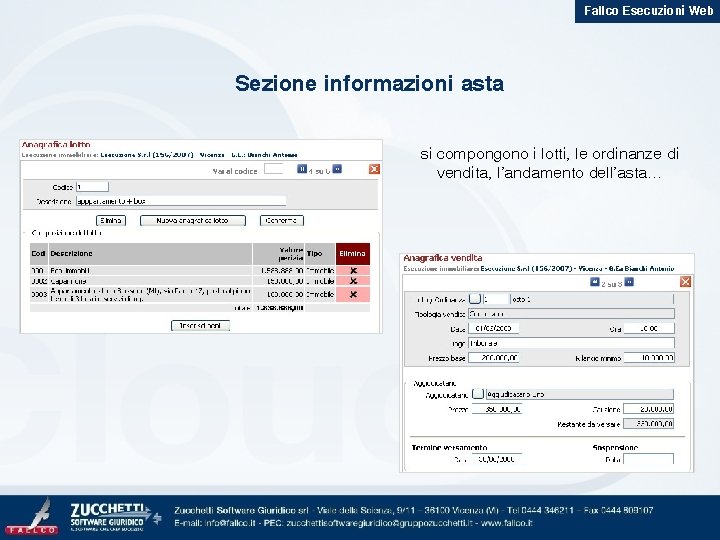
Task: Go to previous record in Anagrafica lotto
Action: pos(302,169)
